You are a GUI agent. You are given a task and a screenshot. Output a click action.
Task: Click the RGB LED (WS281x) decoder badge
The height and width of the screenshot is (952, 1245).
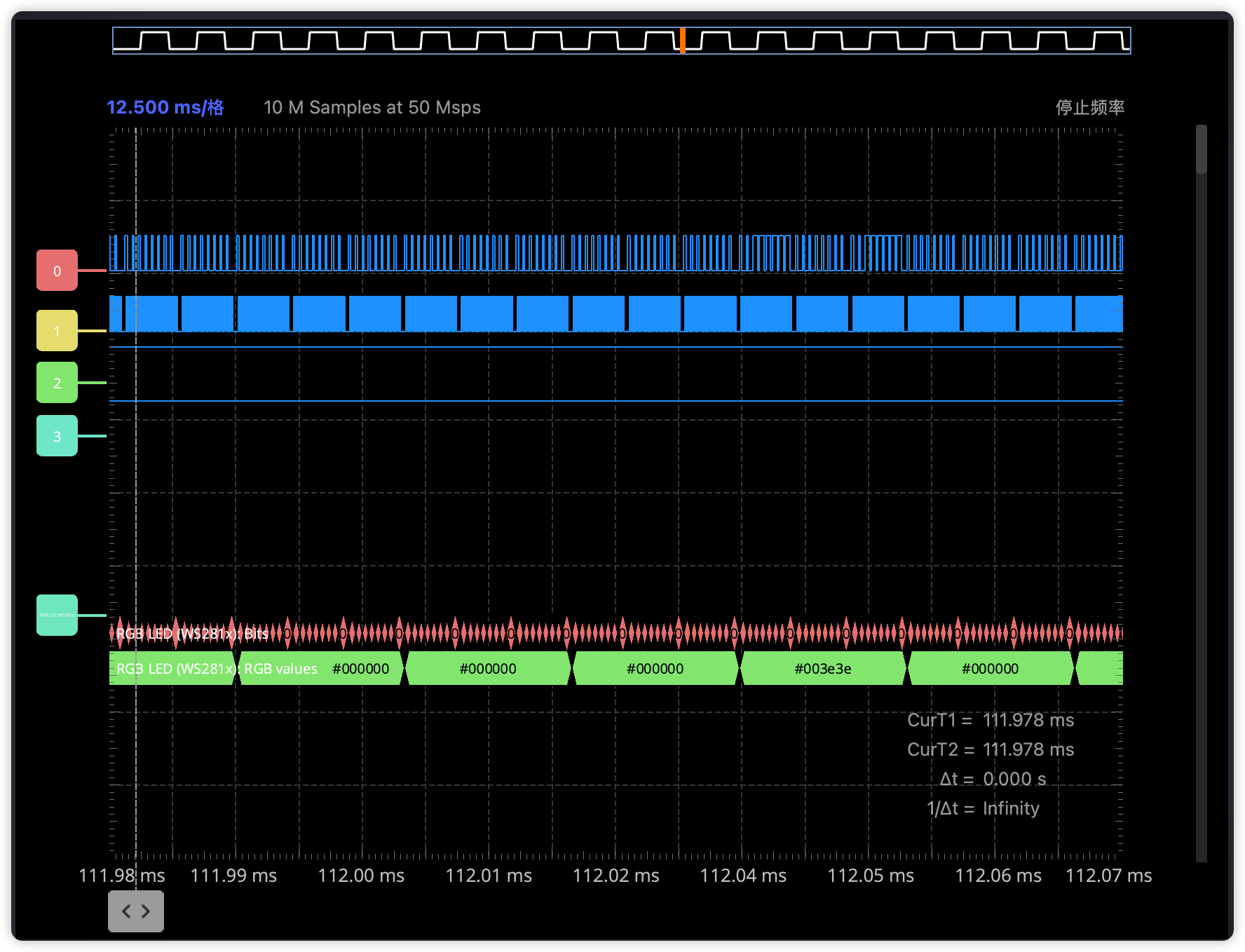coord(57,615)
